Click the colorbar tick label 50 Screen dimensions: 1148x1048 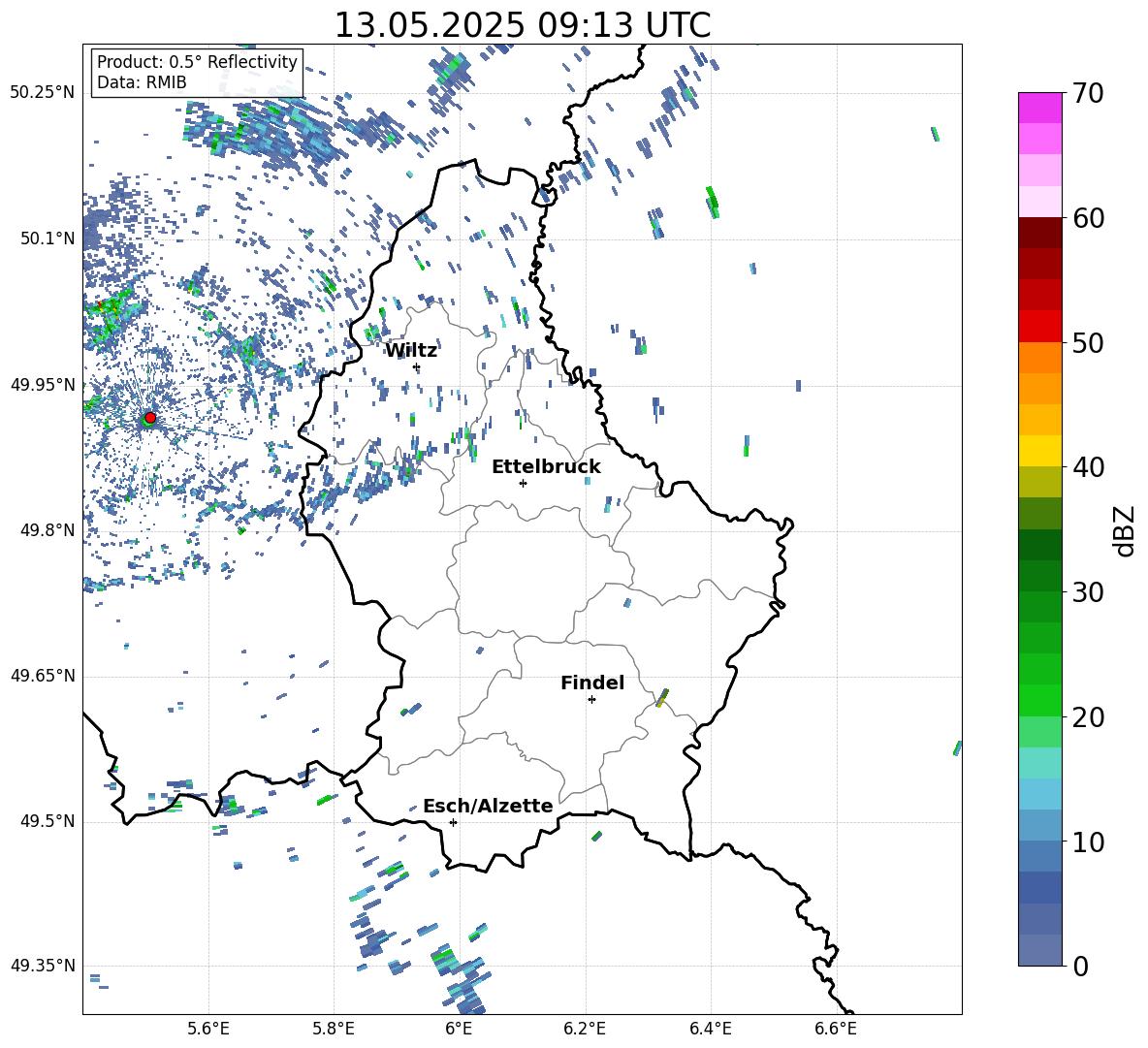(x=1088, y=342)
